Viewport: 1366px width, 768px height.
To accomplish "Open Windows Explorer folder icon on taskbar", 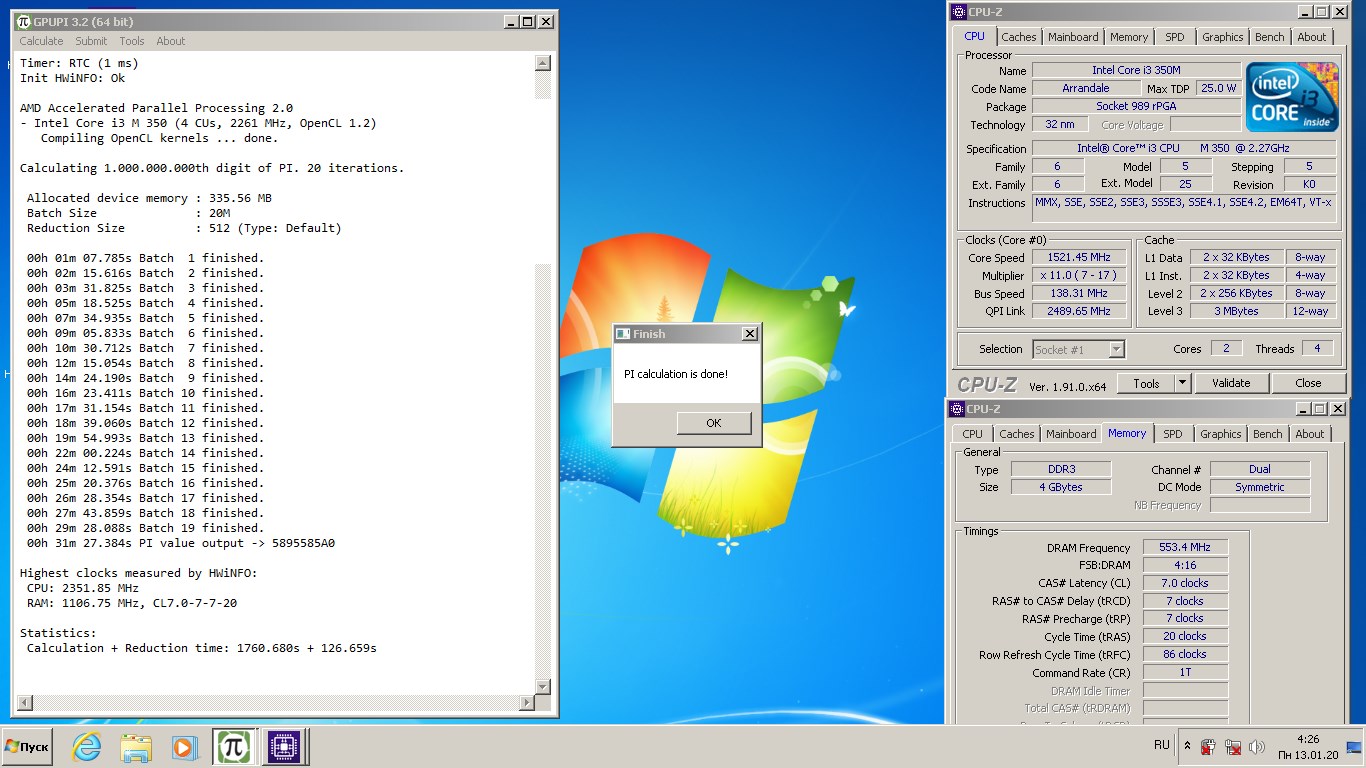I will point(136,747).
